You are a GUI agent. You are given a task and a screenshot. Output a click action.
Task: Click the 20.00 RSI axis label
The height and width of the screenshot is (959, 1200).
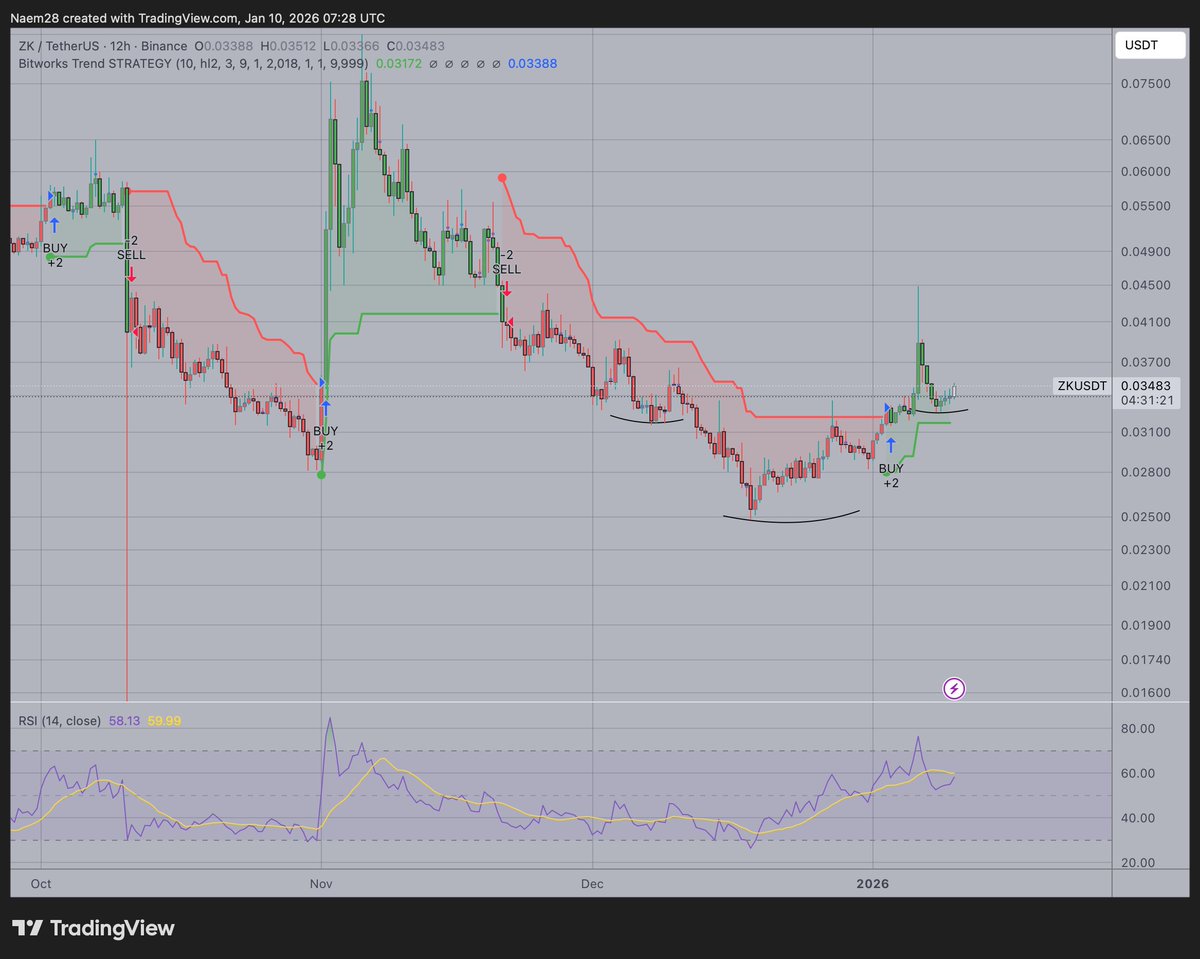[1139, 863]
